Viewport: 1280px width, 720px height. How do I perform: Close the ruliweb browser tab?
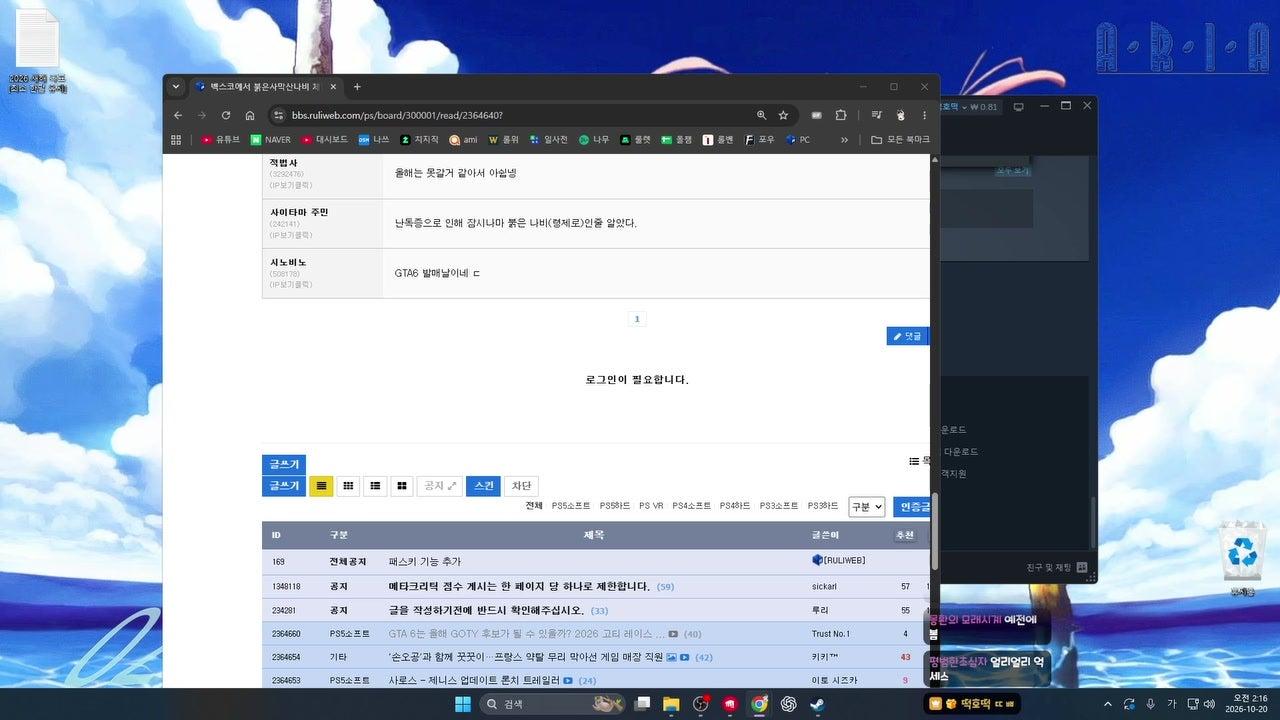pos(333,87)
